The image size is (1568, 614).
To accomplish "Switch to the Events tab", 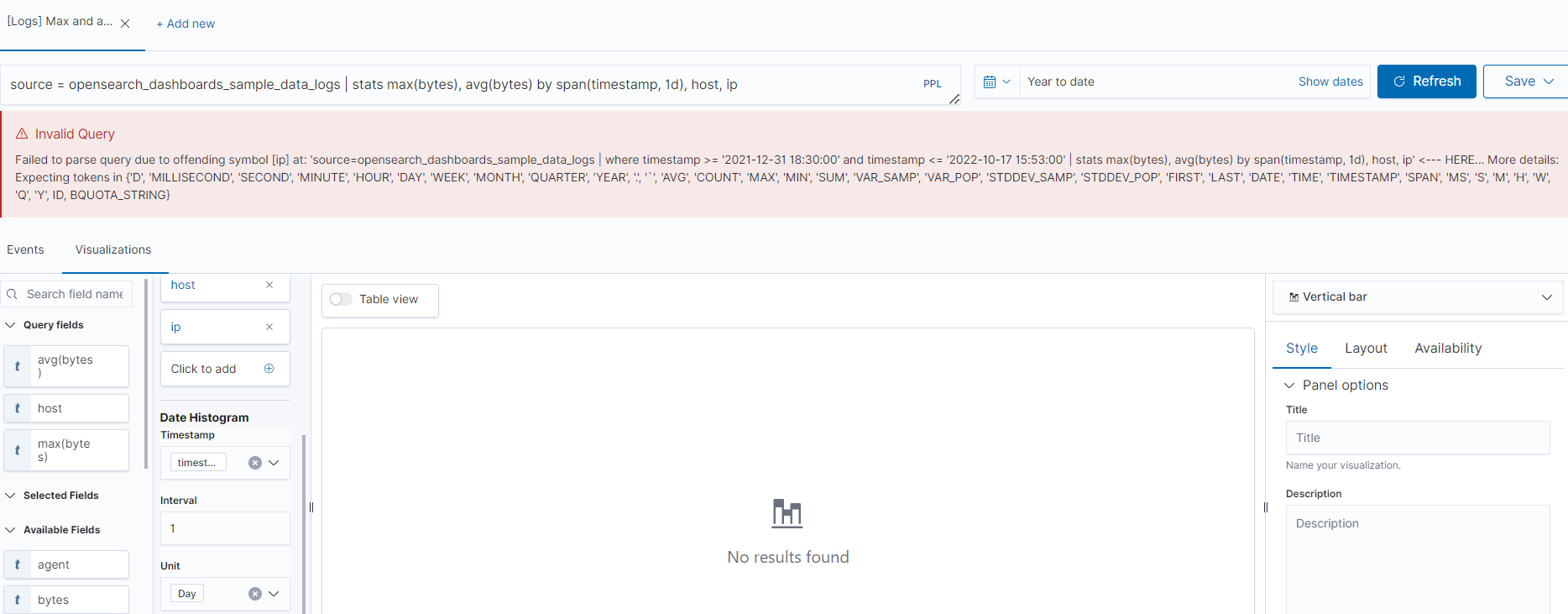I will (x=25, y=249).
